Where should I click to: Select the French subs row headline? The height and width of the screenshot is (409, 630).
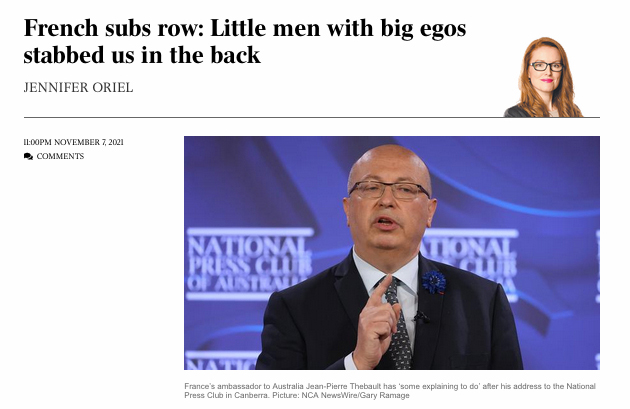pos(245,41)
